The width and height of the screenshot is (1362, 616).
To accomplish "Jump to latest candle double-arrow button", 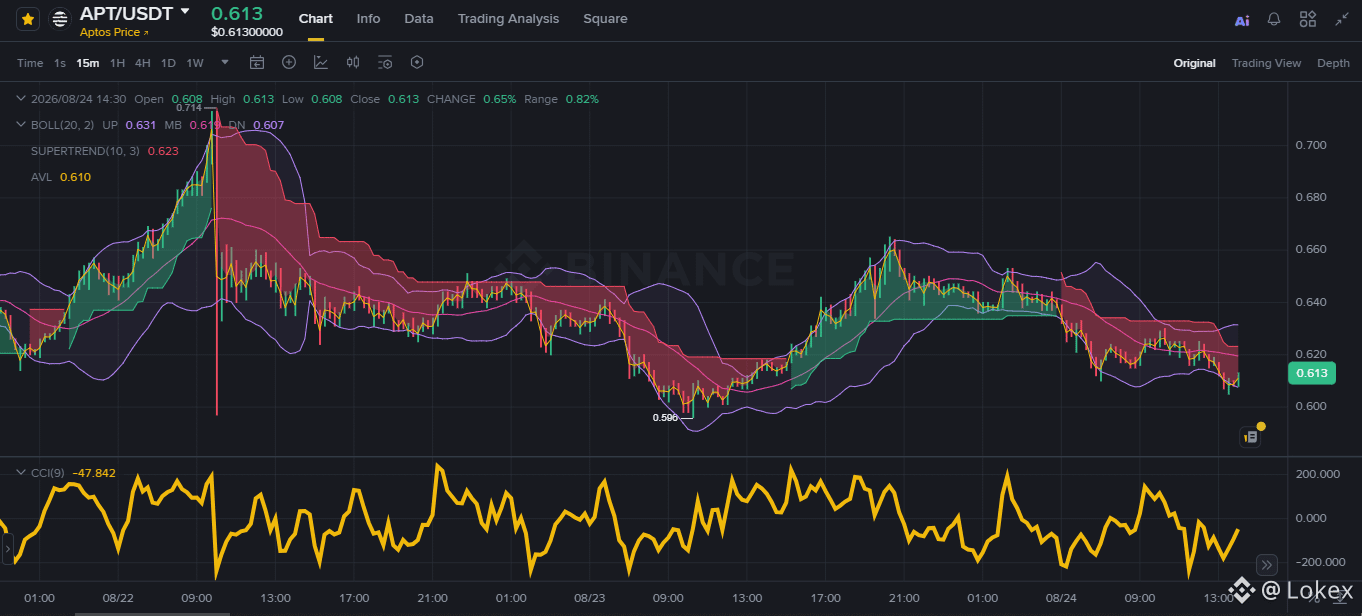I will (x=1265, y=563).
